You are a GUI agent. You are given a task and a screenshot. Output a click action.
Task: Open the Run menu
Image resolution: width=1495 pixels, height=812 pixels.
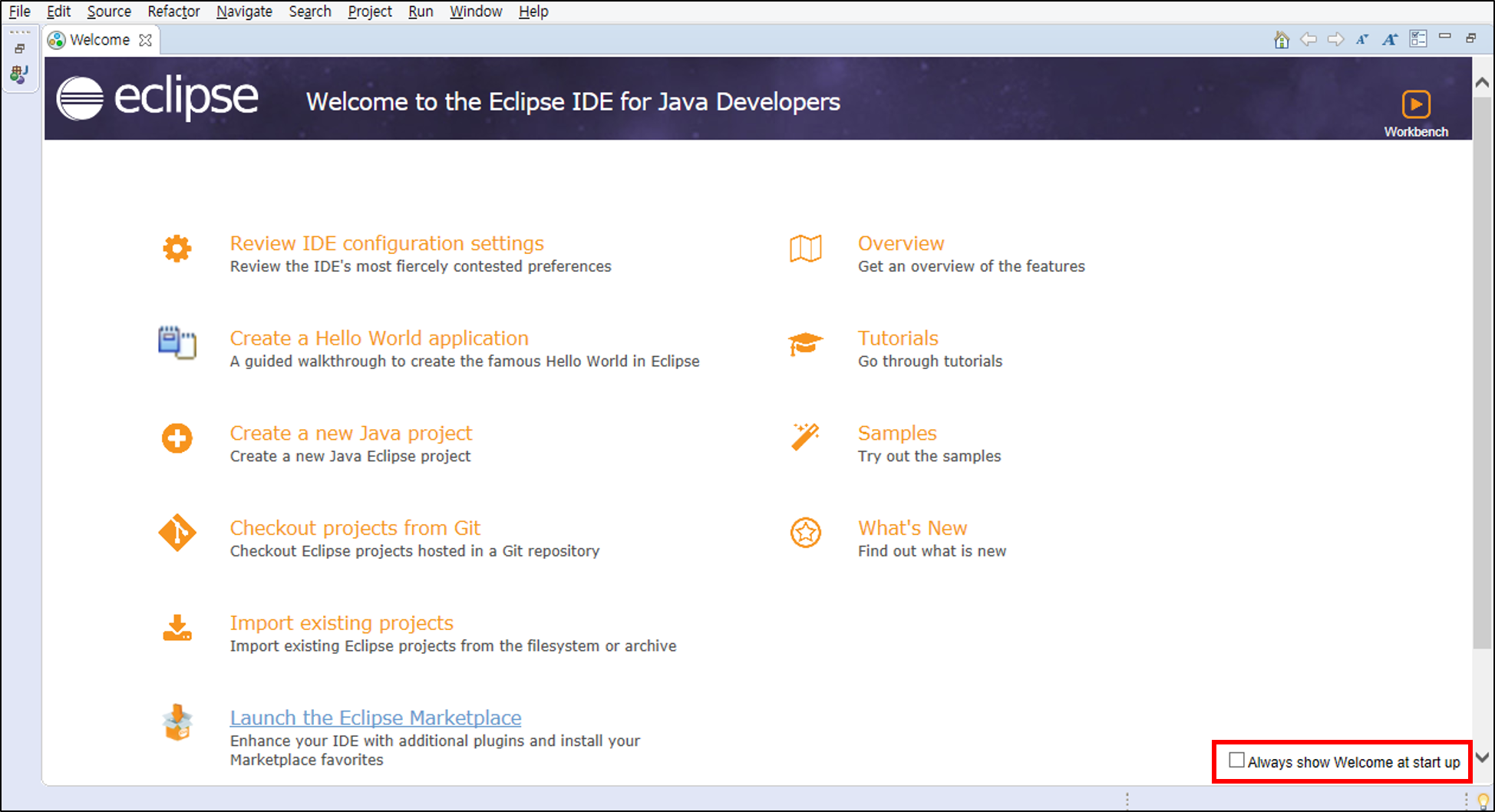[421, 12]
